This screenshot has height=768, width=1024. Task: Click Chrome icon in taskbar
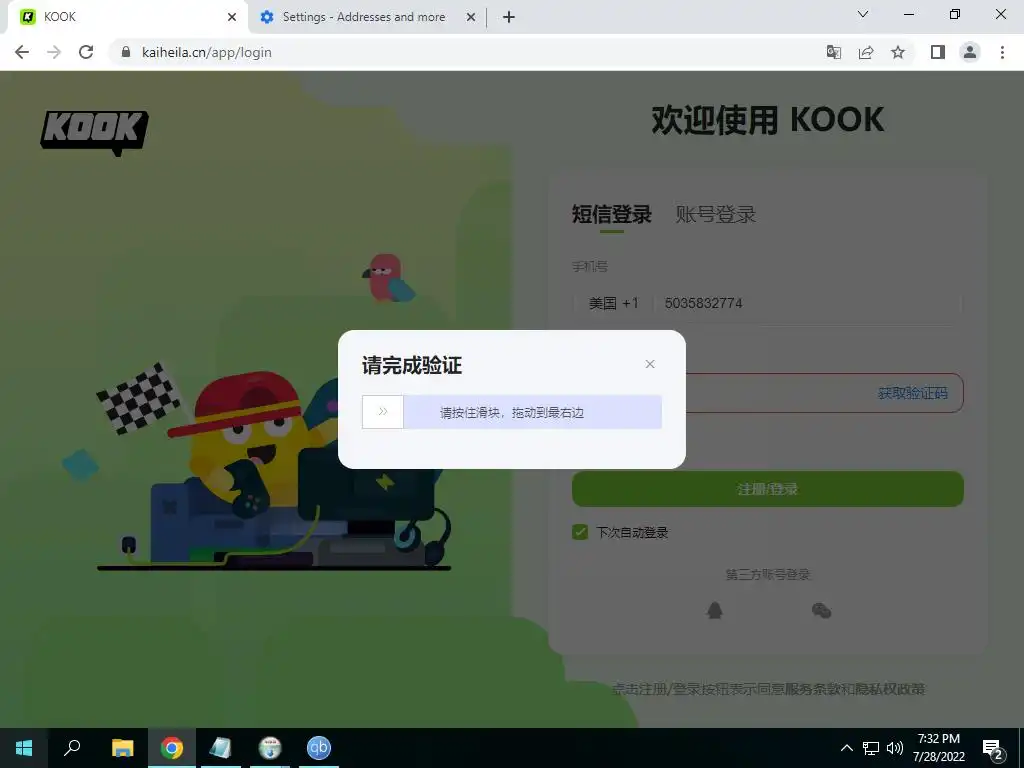[172, 748]
